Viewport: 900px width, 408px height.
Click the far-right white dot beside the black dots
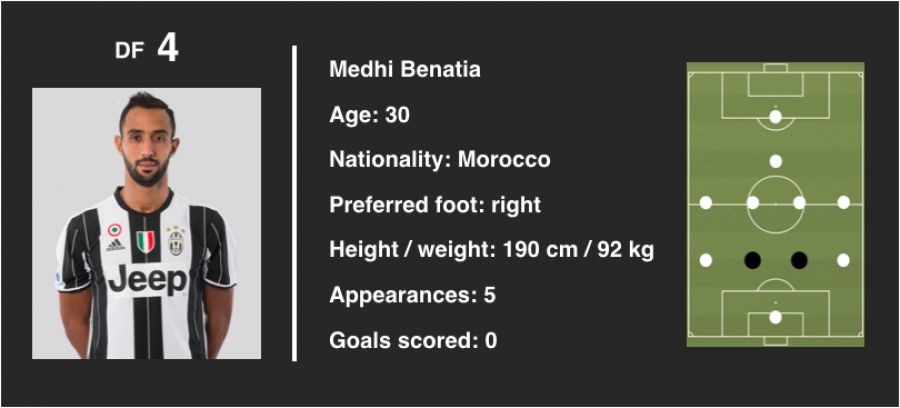click(844, 260)
